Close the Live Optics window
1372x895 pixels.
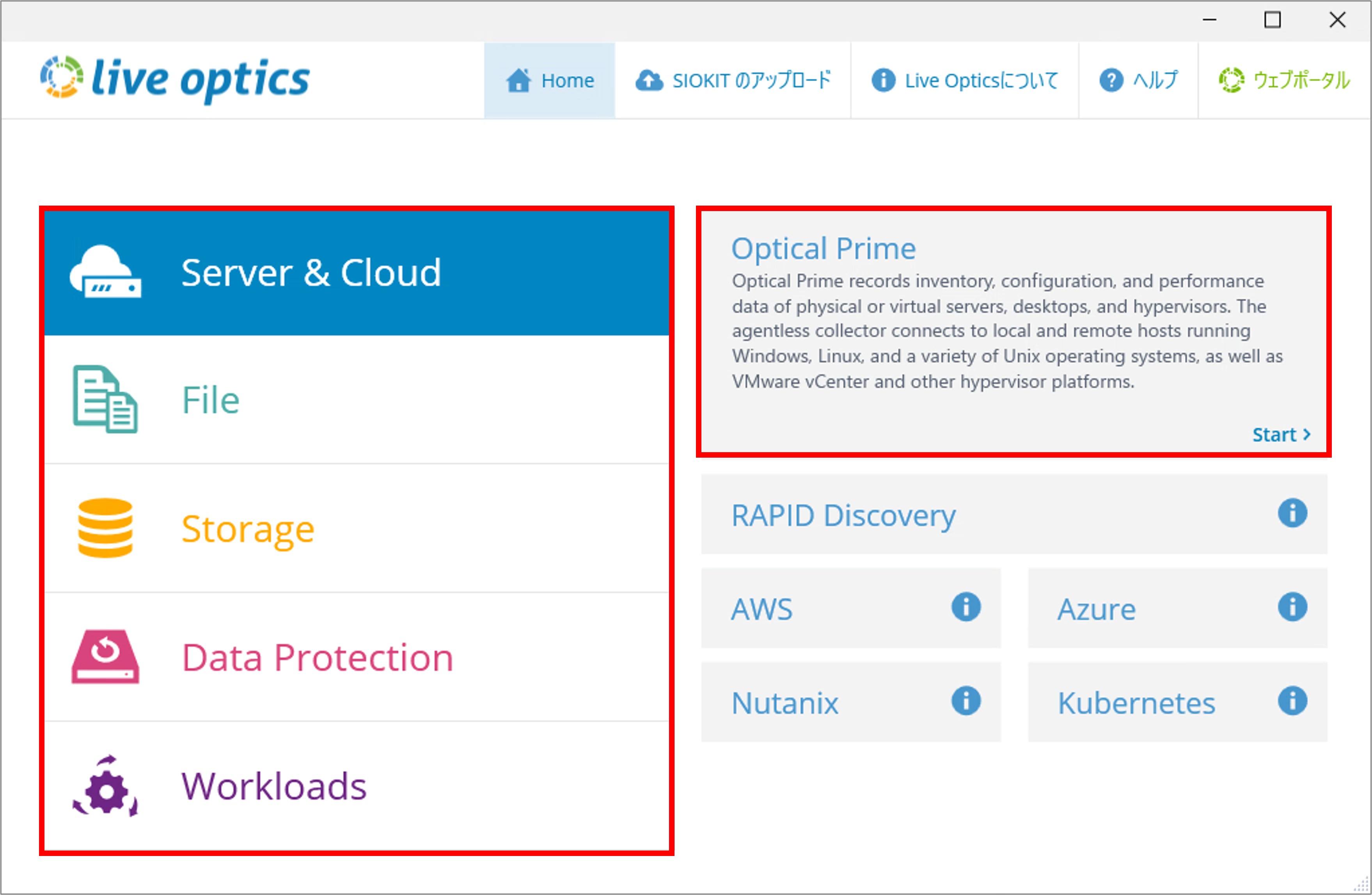tap(1337, 20)
